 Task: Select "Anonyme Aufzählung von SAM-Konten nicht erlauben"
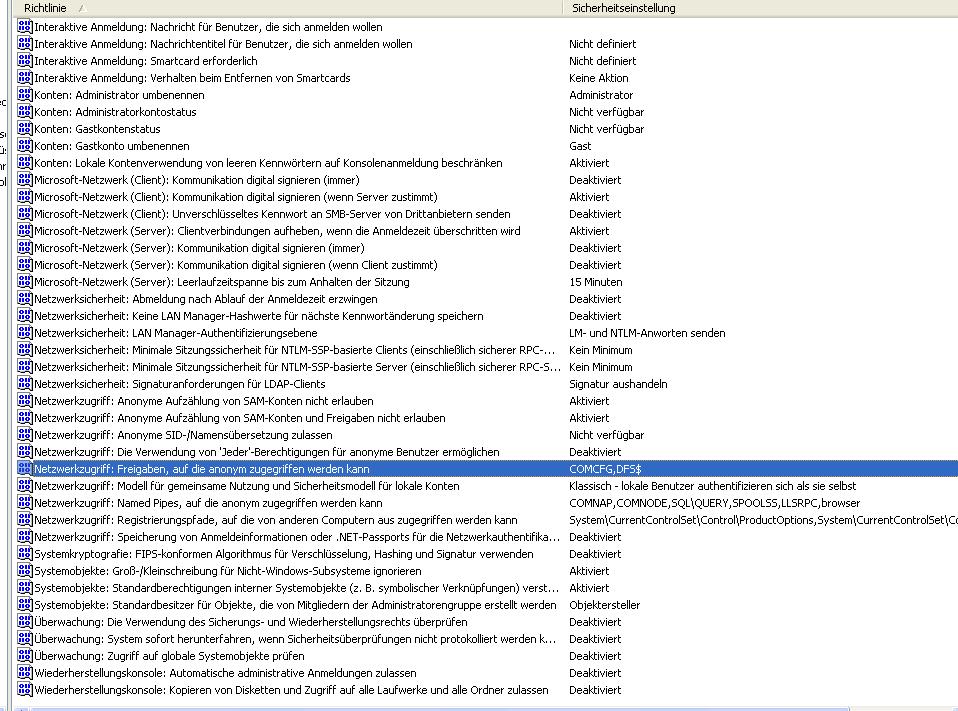[204, 401]
